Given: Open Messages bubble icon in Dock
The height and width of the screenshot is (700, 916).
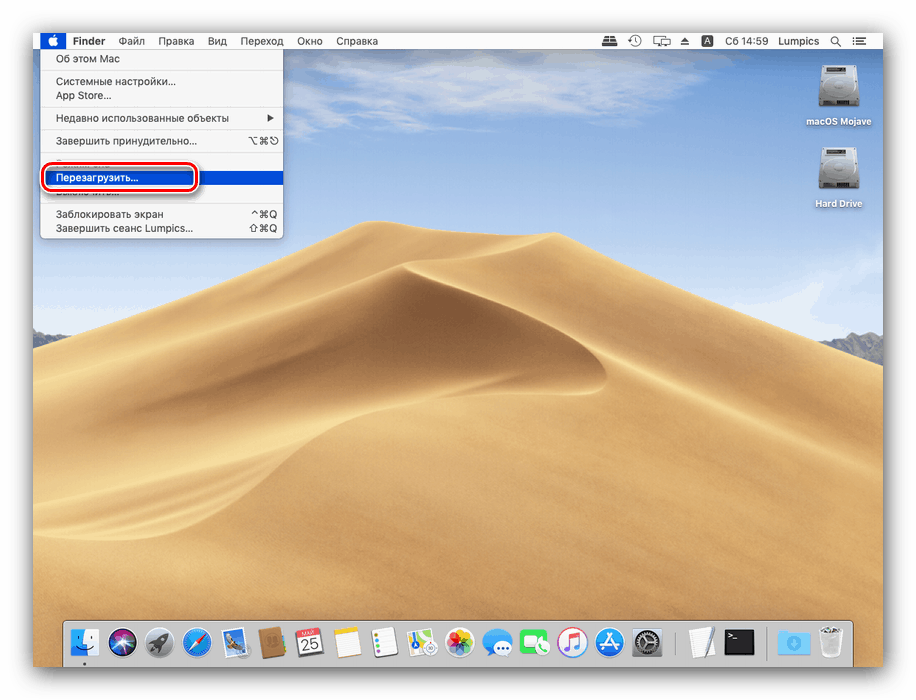Looking at the screenshot, I should pos(497,643).
